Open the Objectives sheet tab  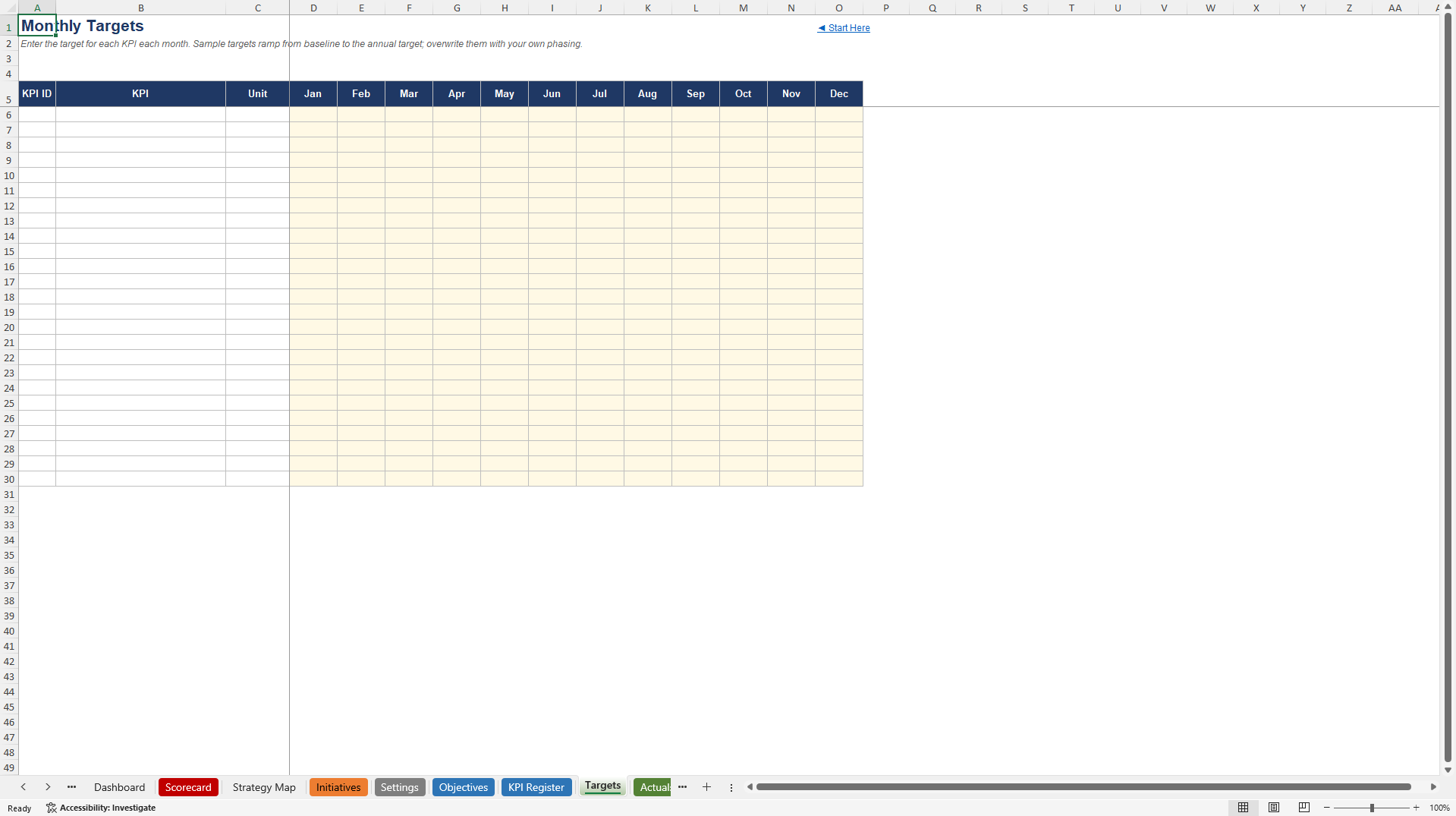point(464,787)
